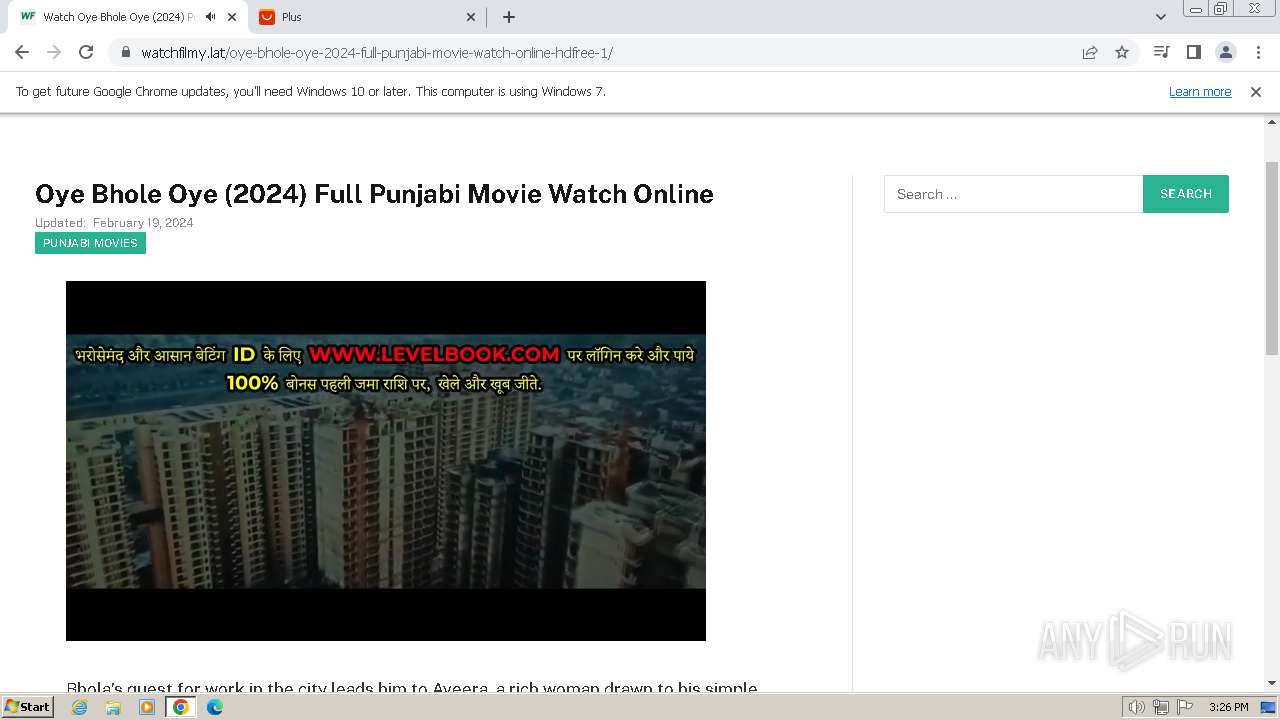Click the page vertical scrollbar thumb
Screen dimensions: 1280x720
click(1272, 258)
